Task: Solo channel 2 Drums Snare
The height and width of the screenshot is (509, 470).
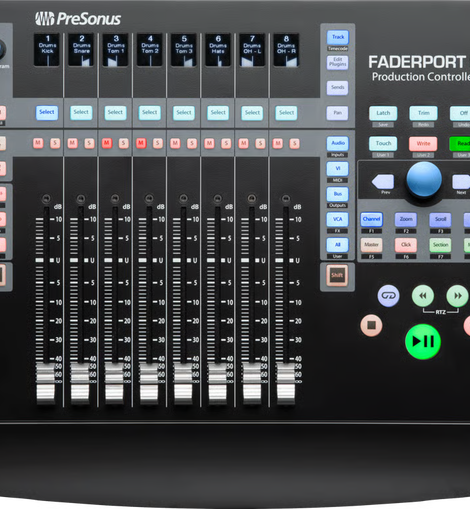Action: click(x=89, y=143)
